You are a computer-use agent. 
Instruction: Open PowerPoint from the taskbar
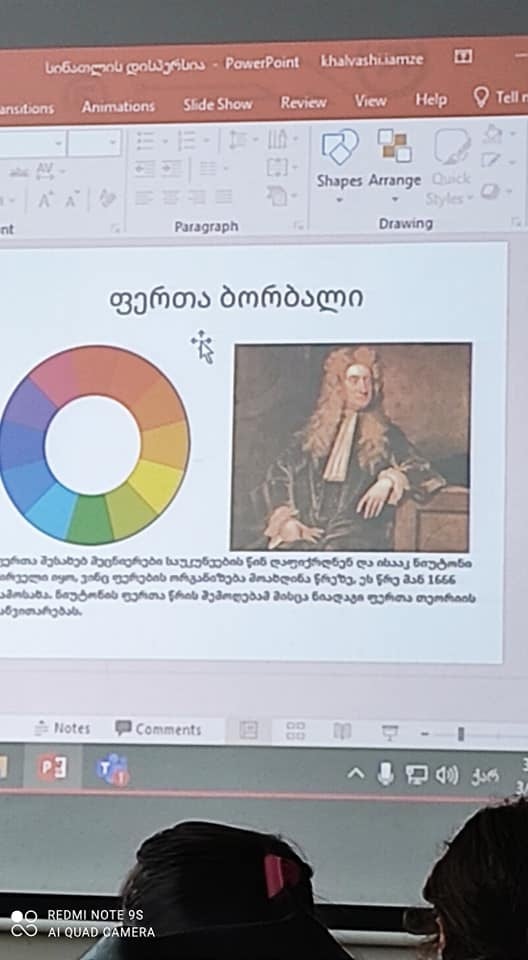pyautogui.click(x=53, y=768)
